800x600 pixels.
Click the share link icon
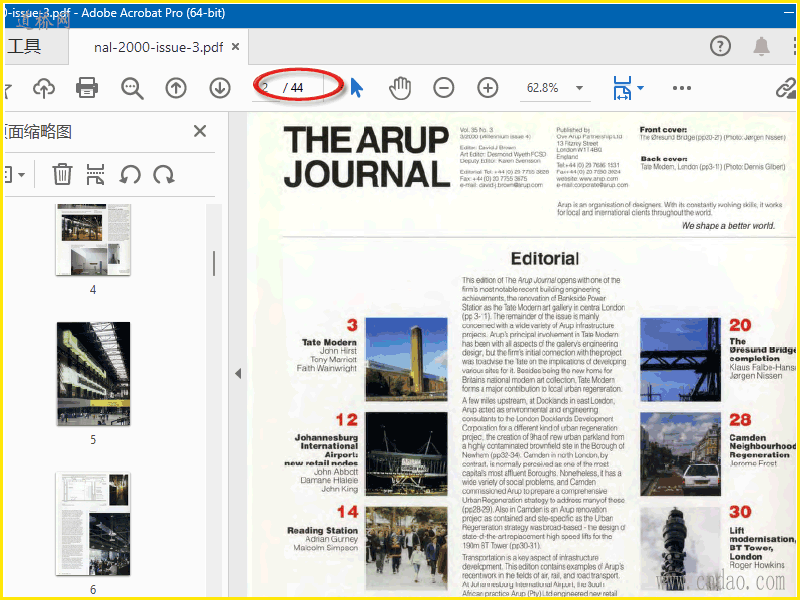point(786,88)
